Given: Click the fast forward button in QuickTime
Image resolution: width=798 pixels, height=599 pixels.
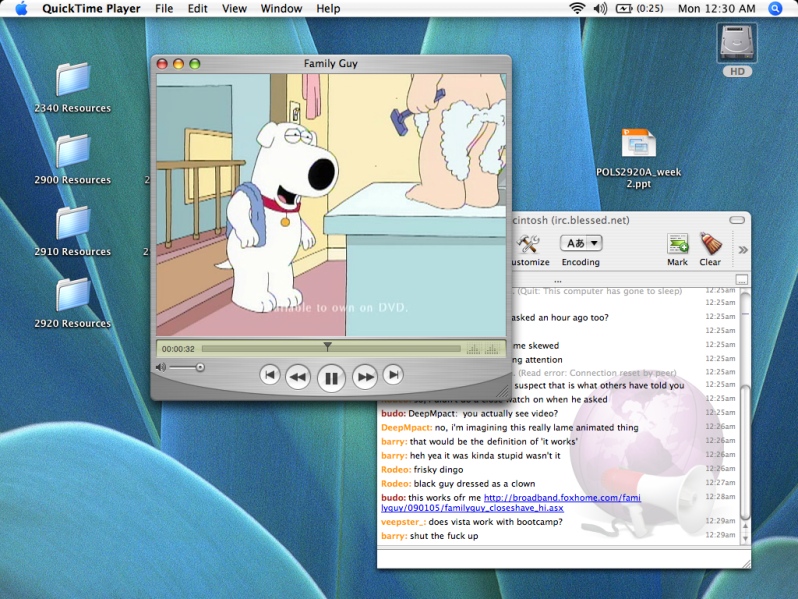Looking at the screenshot, I should click(x=365, y=377).
